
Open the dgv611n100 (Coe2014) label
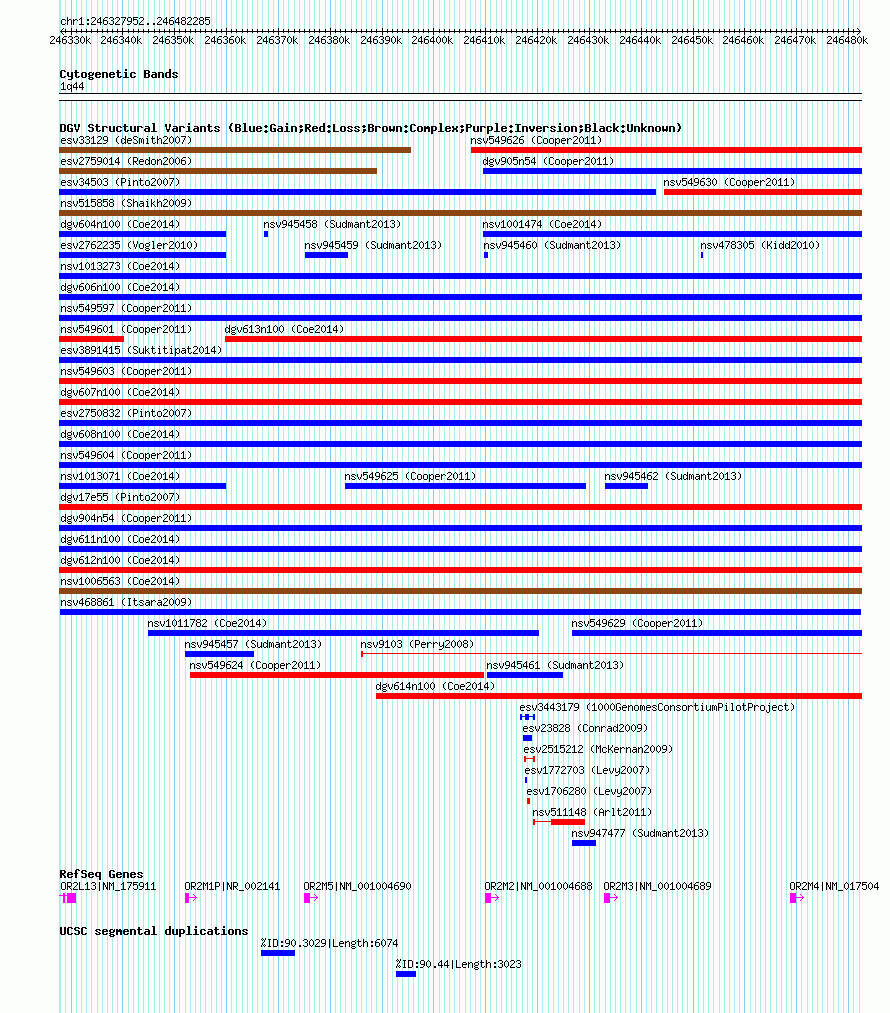(120, 539)
